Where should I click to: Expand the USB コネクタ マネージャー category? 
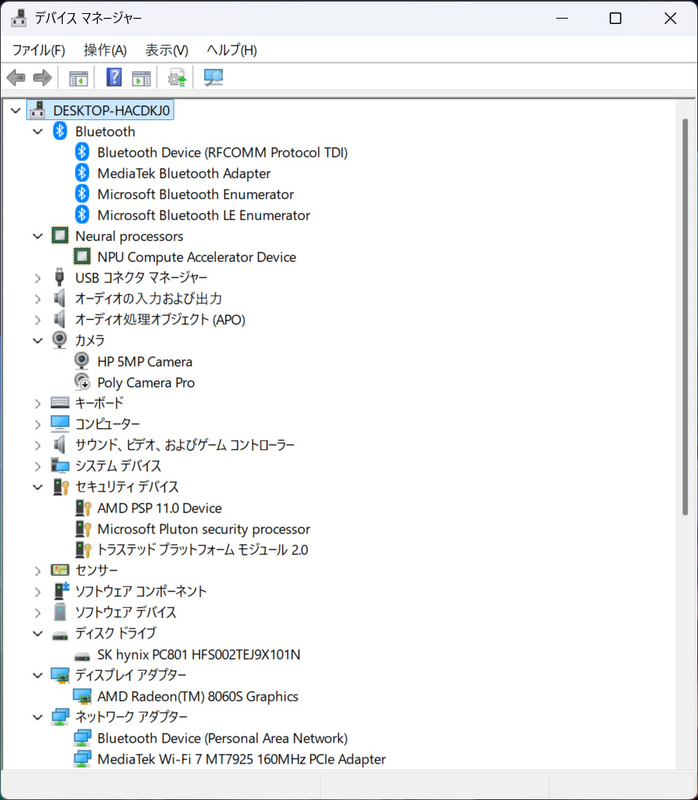point(38,278)
